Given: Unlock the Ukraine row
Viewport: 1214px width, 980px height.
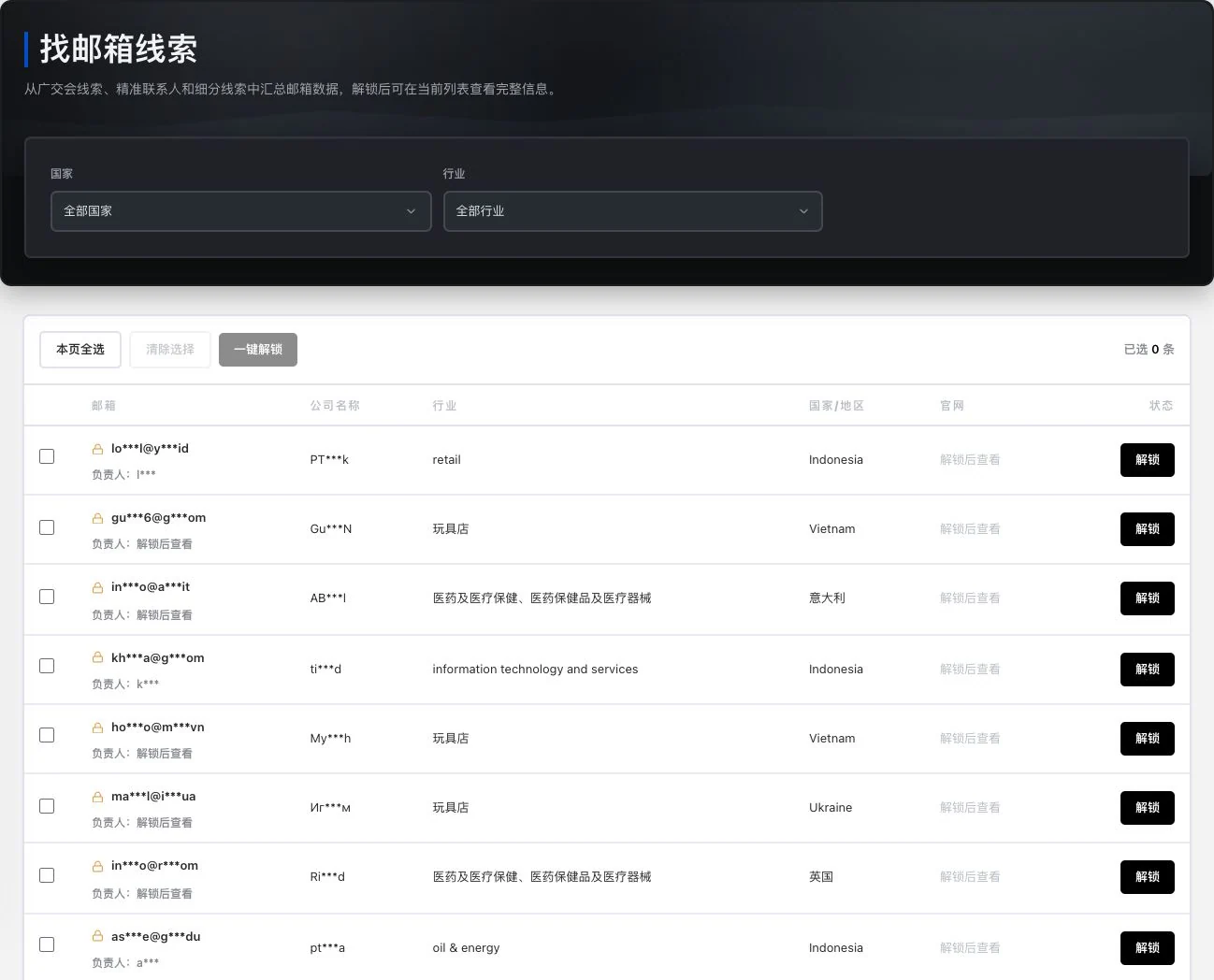Looking at the screenshot, I should 1148,808.
